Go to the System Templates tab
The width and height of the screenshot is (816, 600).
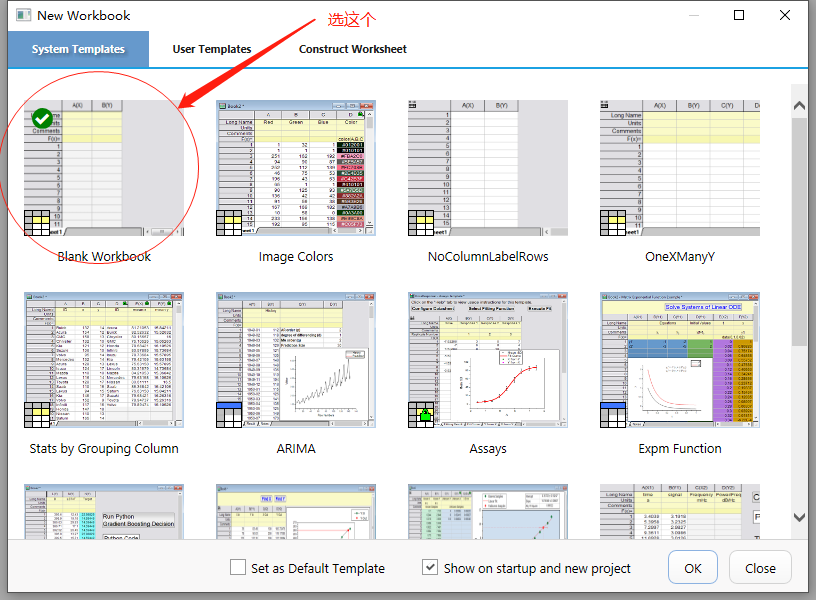click(78, 49)
